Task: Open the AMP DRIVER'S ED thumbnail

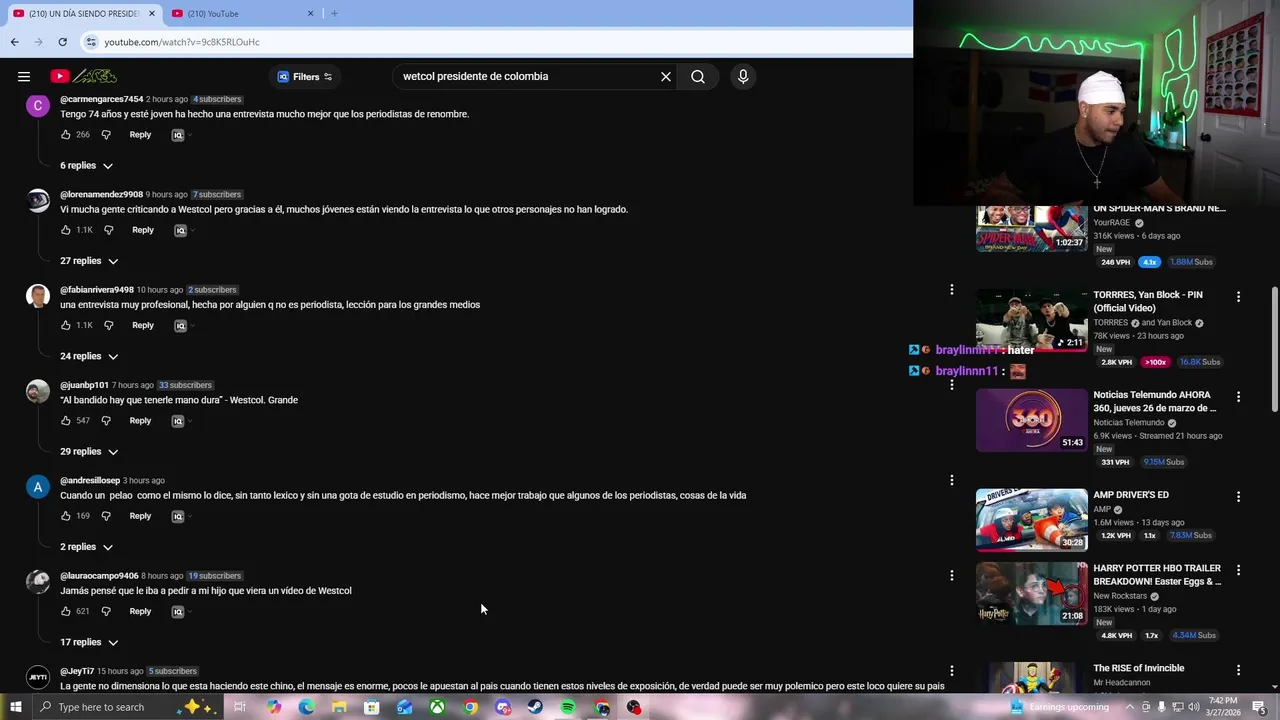Action: click(1031, 520)
